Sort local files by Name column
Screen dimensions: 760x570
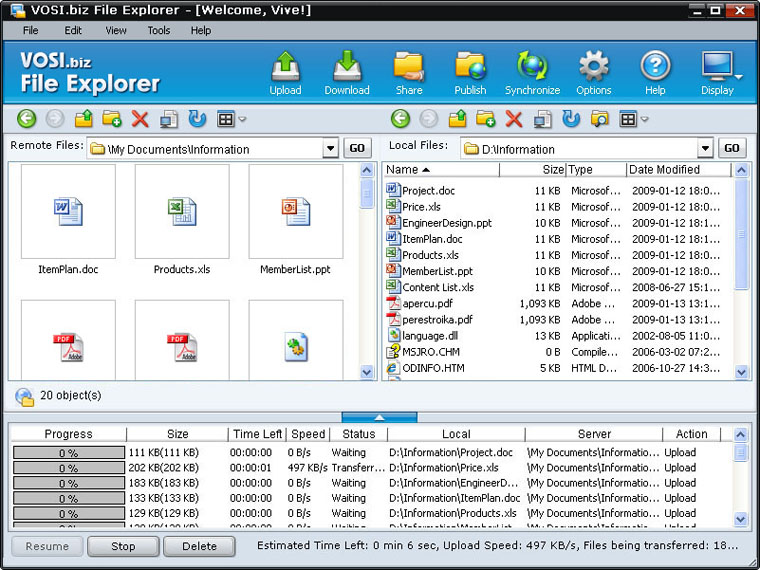point(442,170)
